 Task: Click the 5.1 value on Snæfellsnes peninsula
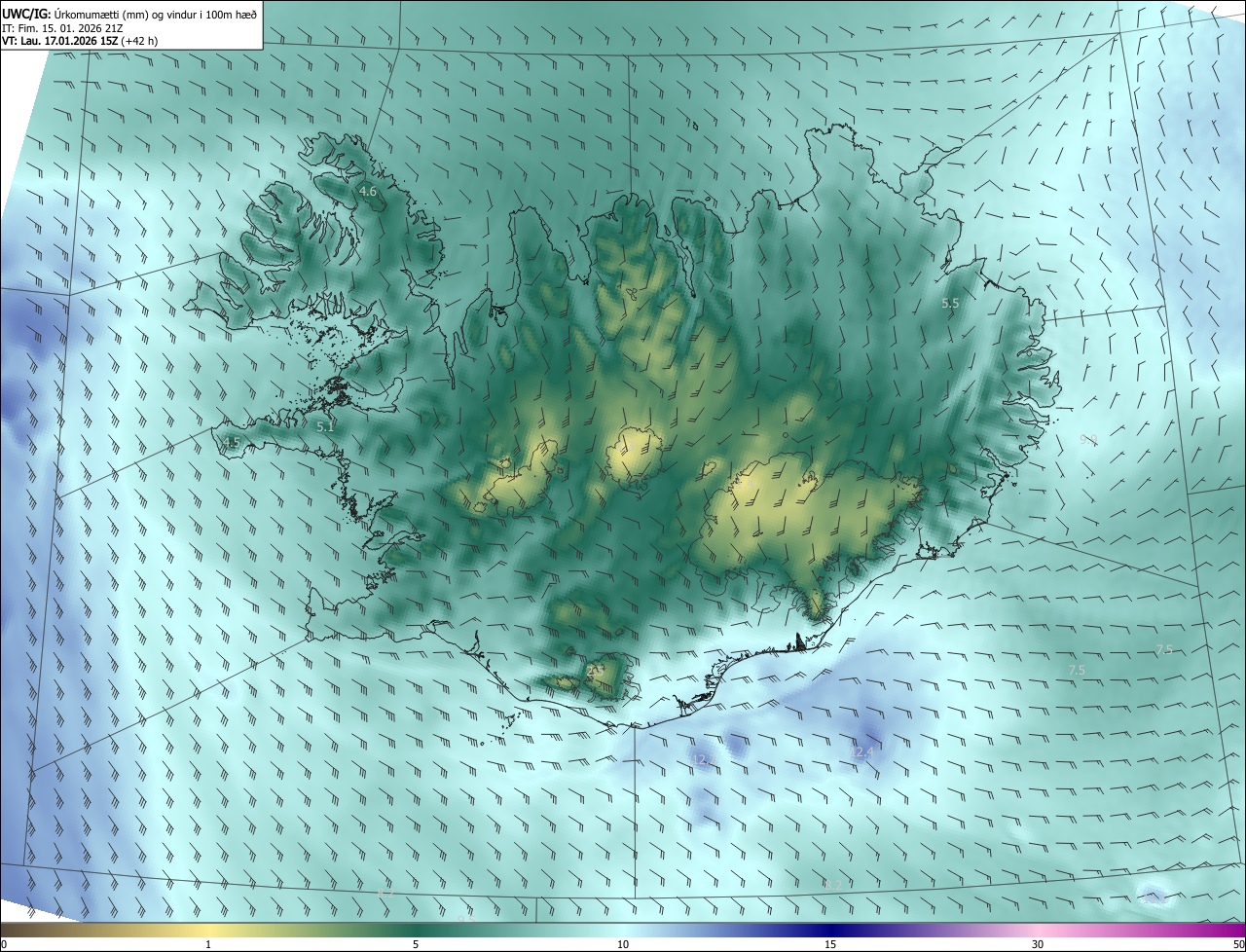pyautogui.click(x=325, y=426)
